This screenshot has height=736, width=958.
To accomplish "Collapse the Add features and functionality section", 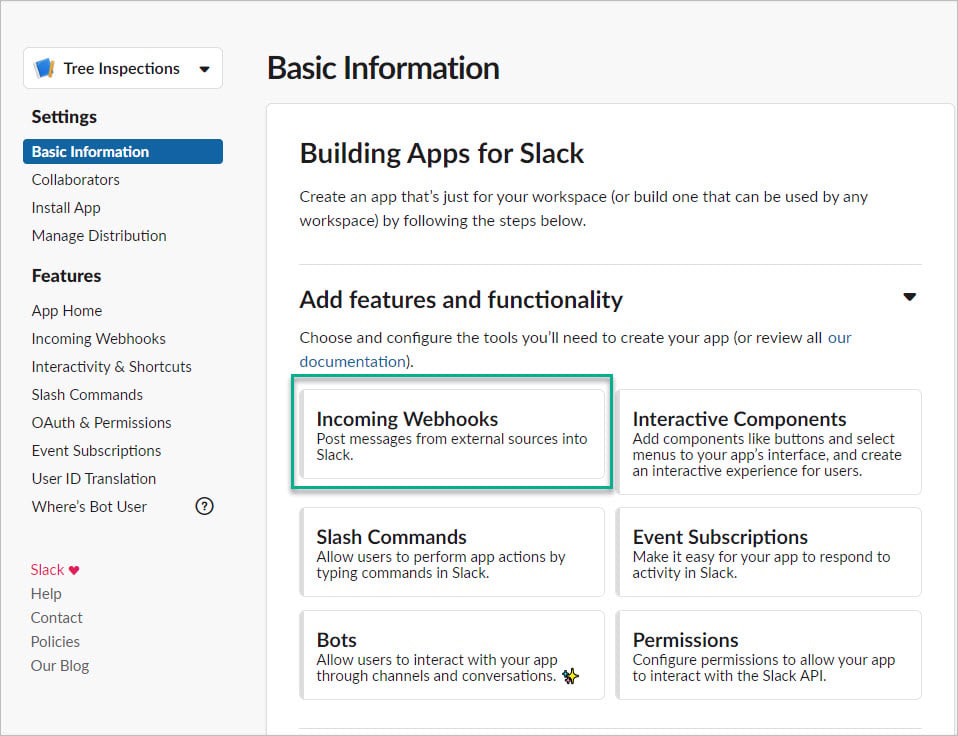I will click(x=910, y=297).
